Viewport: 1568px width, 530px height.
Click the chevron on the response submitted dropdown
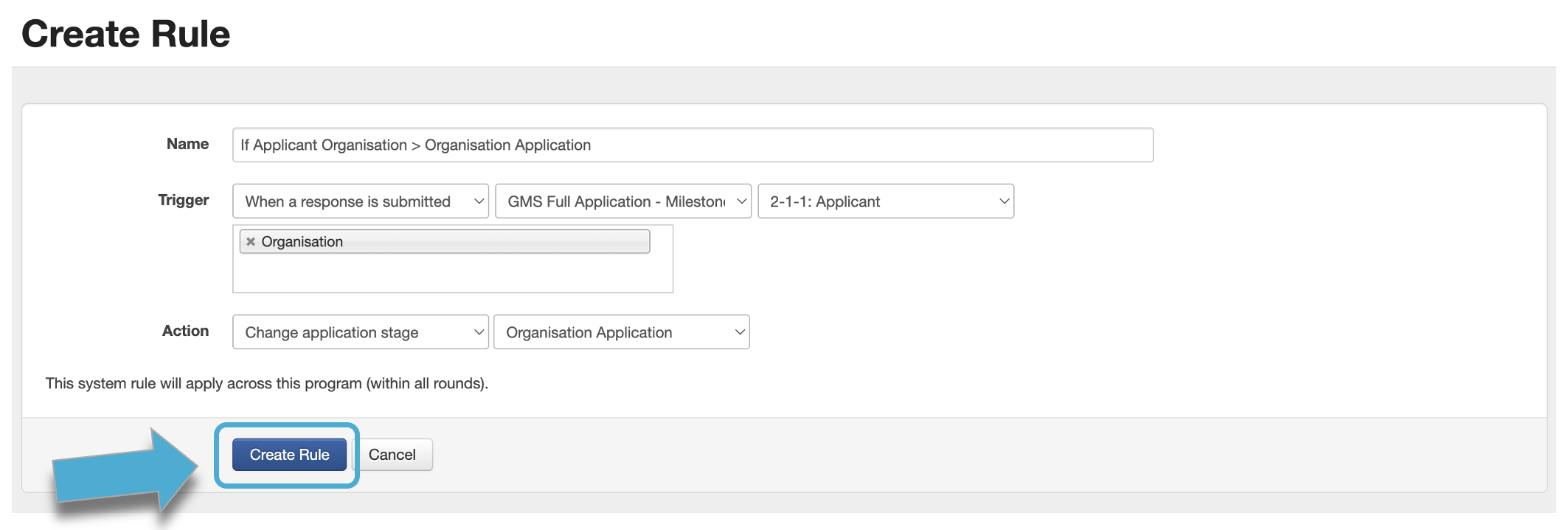point(479,202)
